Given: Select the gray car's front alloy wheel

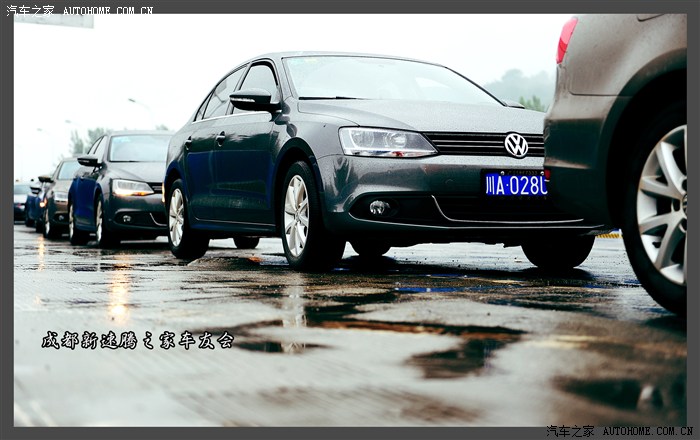Looking at the screenshot, I should tap(298, 216).
